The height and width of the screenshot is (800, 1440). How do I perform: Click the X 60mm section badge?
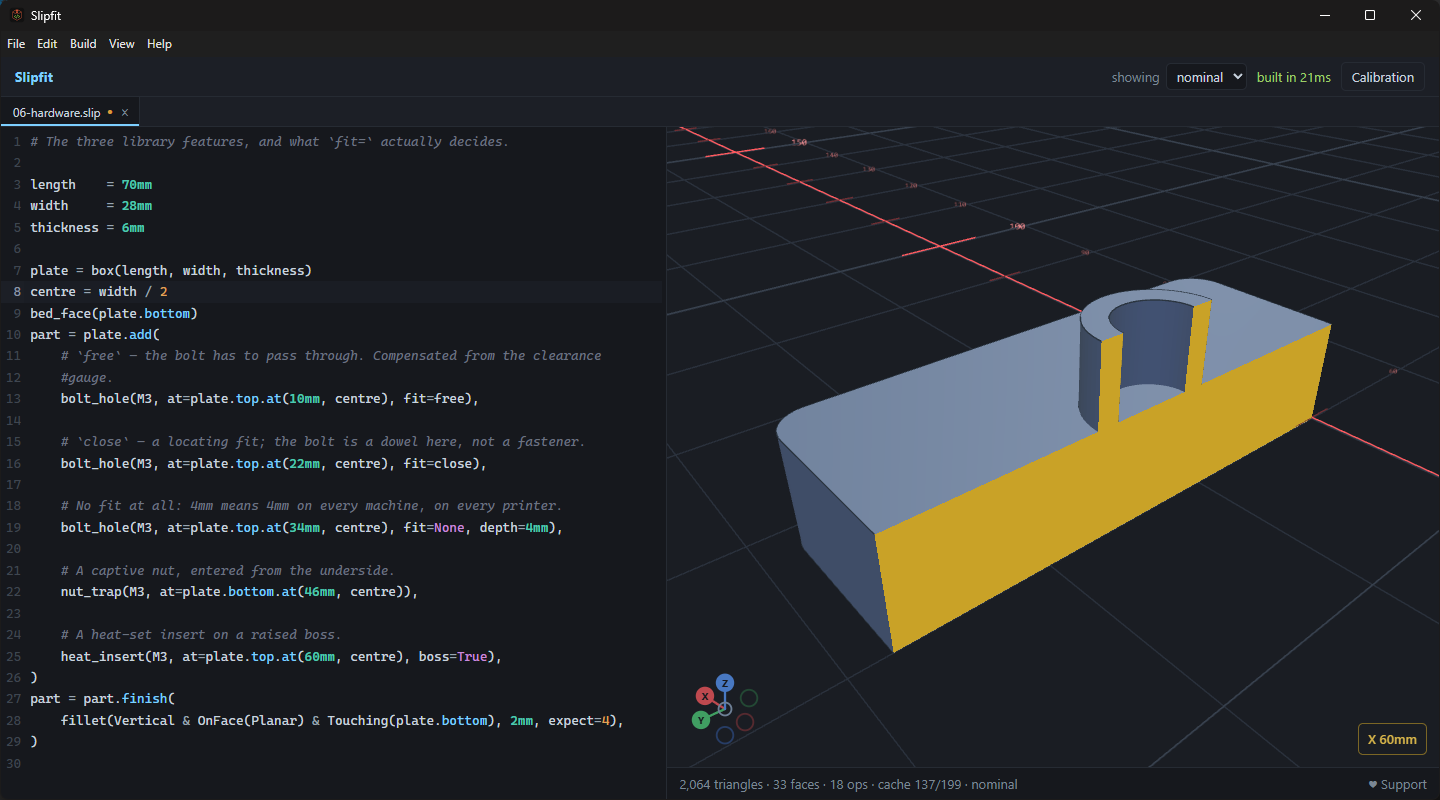coord(1392,739)
